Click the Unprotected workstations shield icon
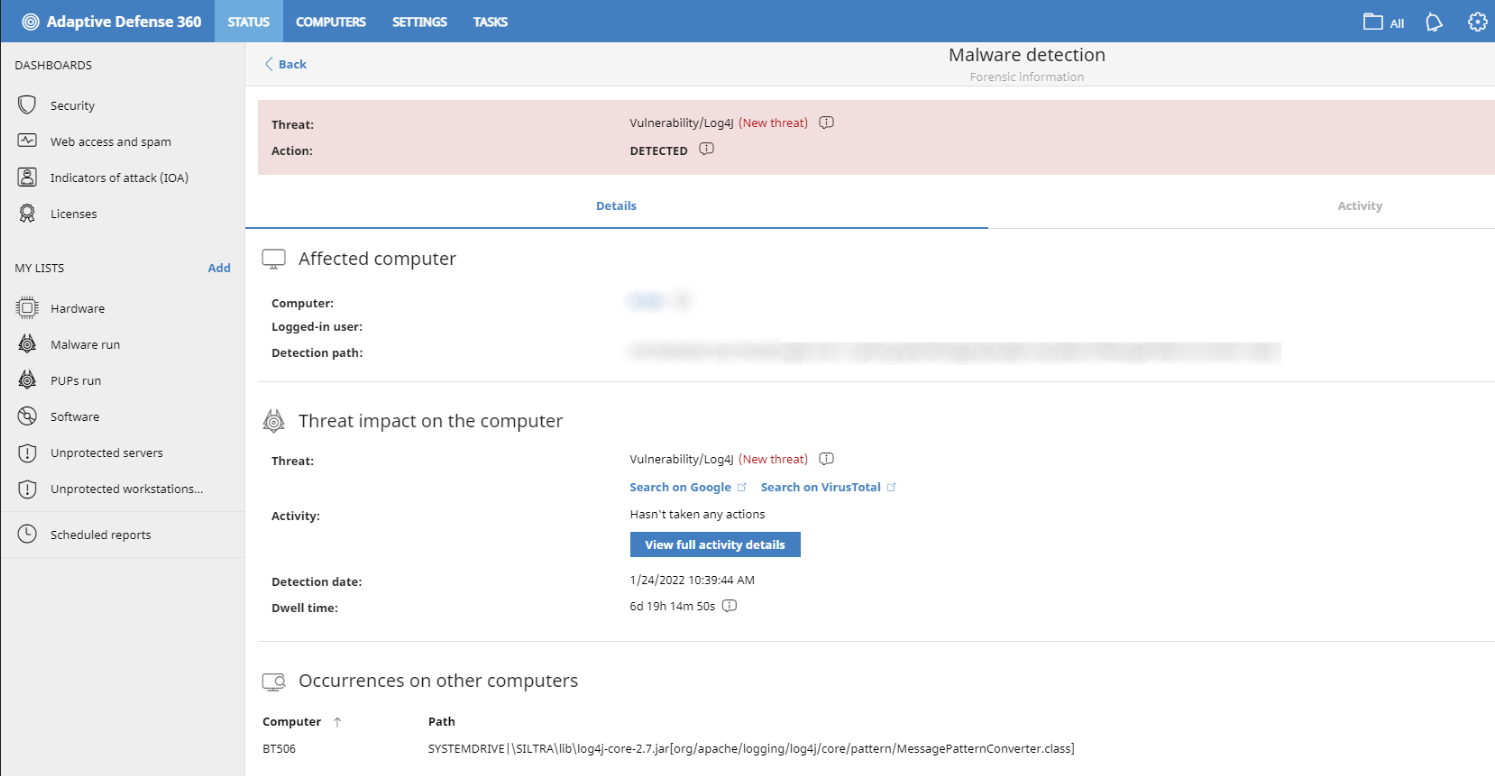 [28, 489]
